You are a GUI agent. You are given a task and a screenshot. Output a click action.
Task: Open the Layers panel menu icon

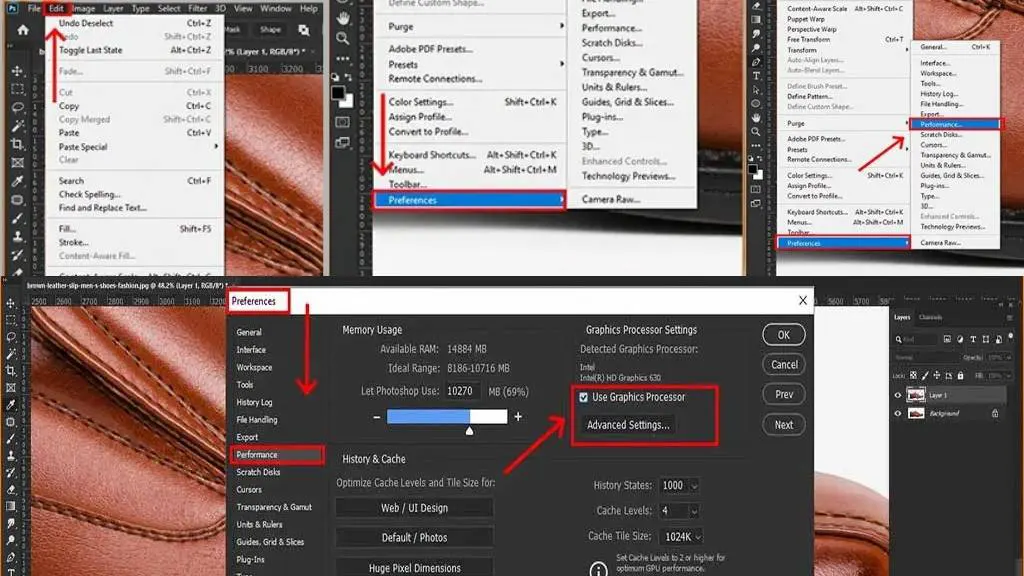(x=1010, y=317)
